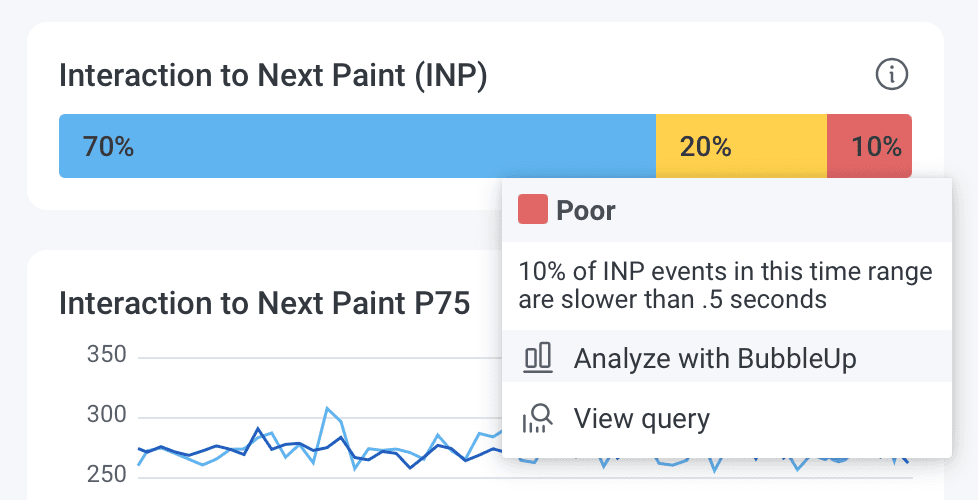Viewport: 978px width, 500px height.
Task: Click the info icon beside the INP title
Action: [891, 74]
